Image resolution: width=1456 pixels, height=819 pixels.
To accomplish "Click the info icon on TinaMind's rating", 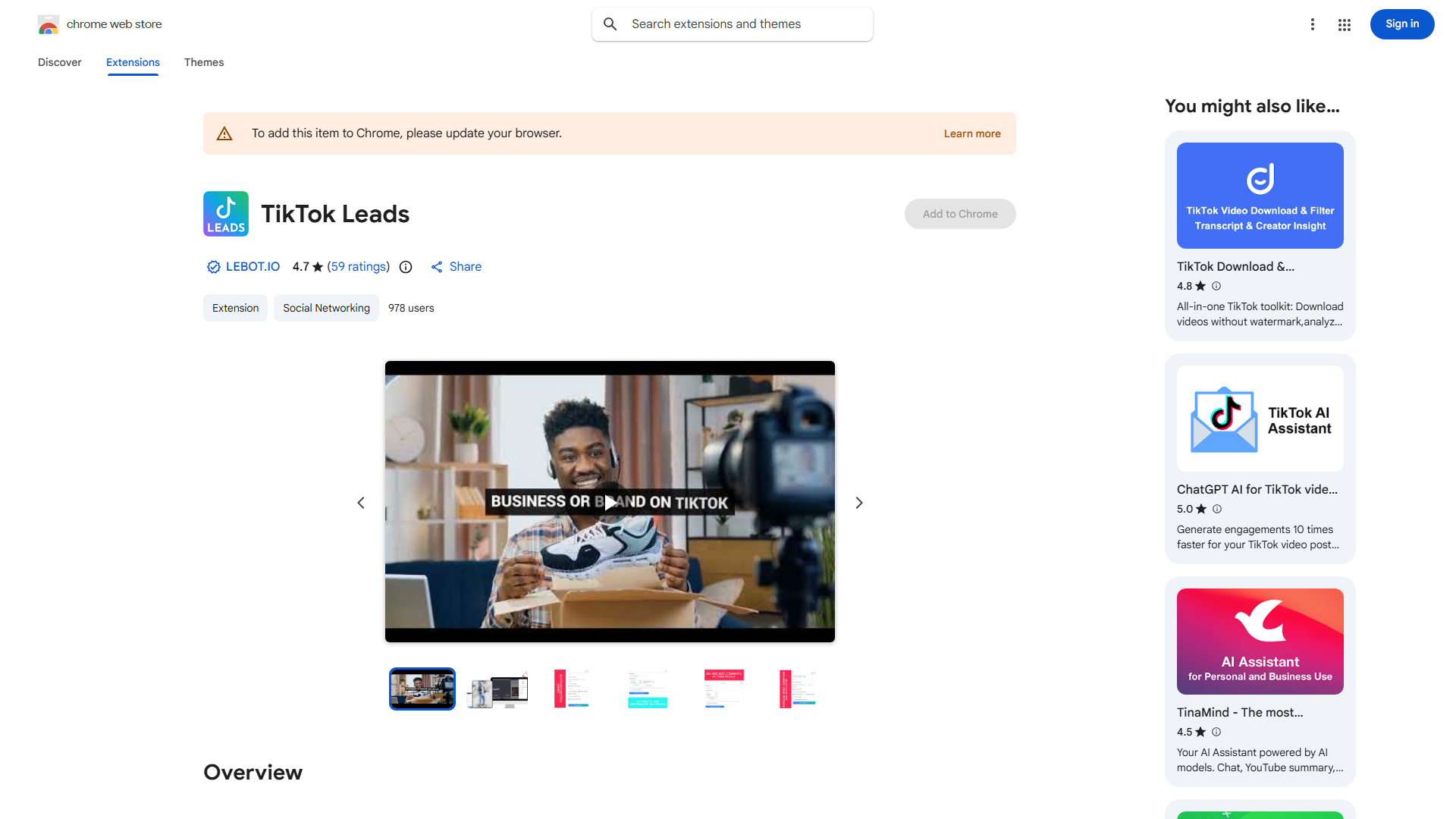I will point(1216,732).
